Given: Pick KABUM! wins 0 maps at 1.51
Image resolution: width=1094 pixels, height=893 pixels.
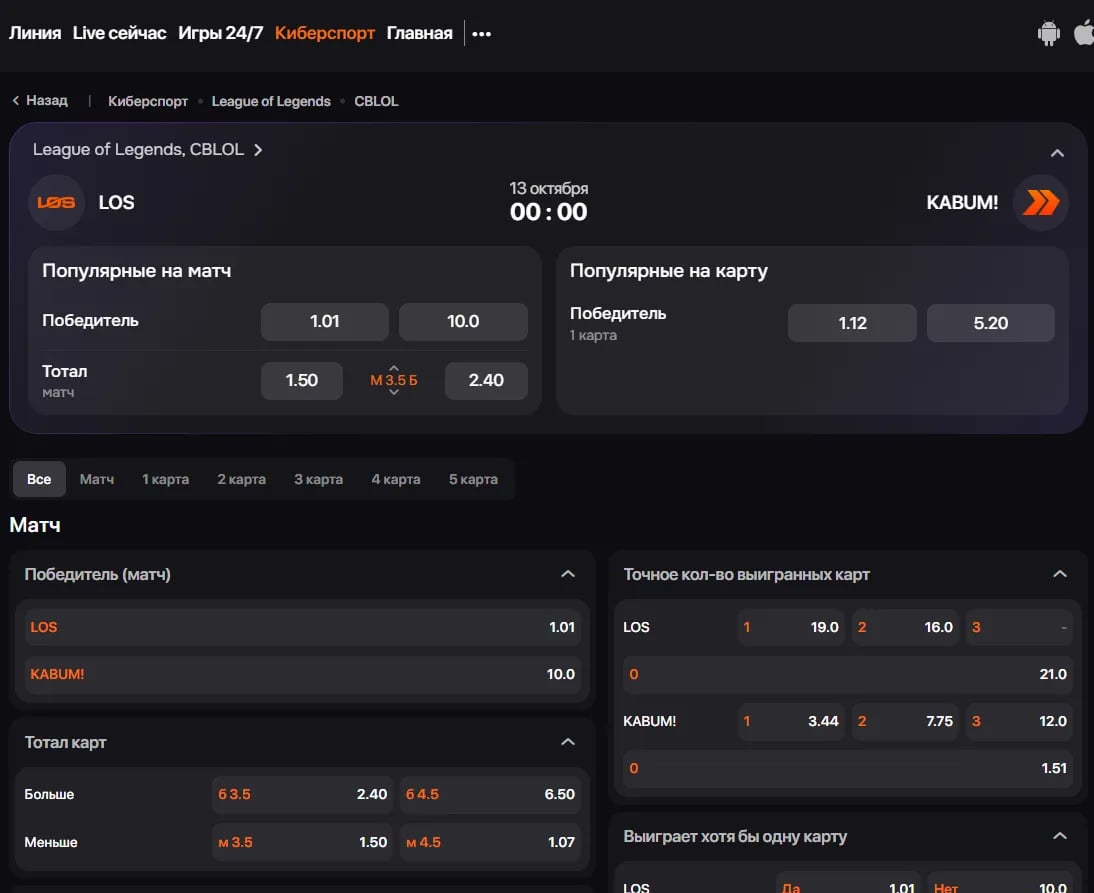Looking at the screenshot, I should [848, 768].
